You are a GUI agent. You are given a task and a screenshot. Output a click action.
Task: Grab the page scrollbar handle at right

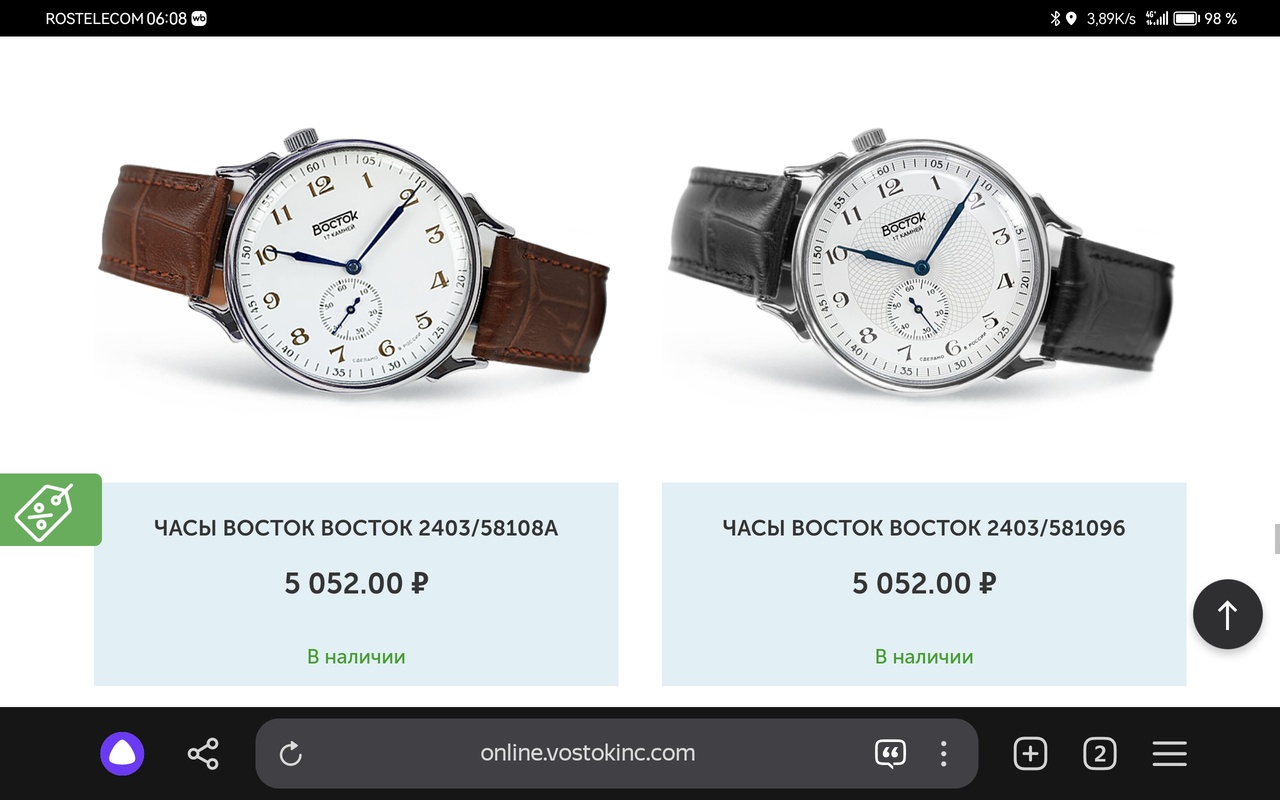[x=1276, y=538]
